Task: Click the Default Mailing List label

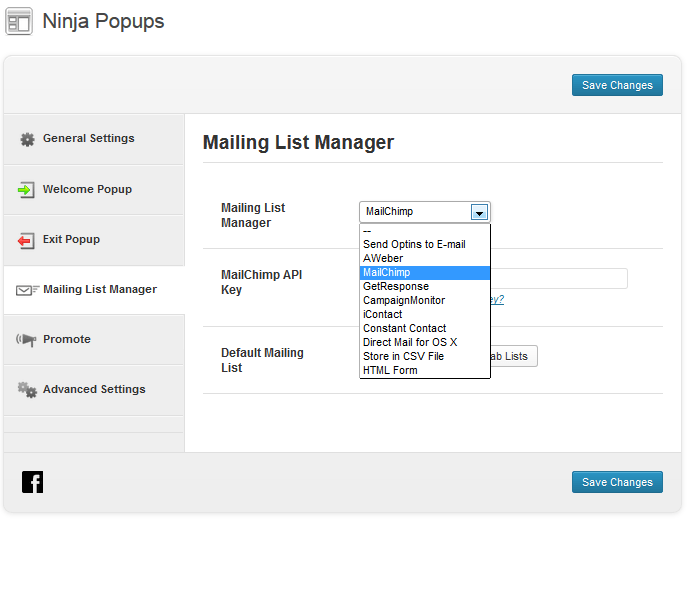Action: tap(262, 360)
